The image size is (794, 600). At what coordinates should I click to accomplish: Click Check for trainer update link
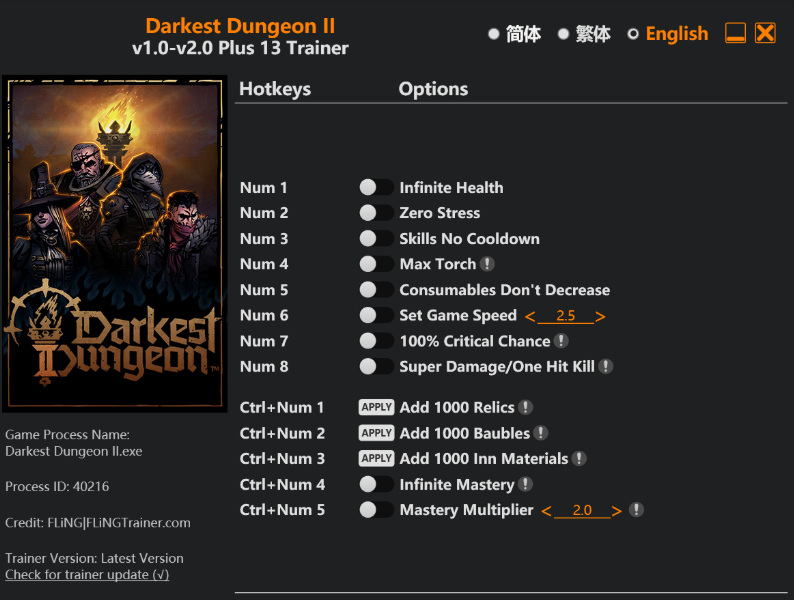click(87, 575)
